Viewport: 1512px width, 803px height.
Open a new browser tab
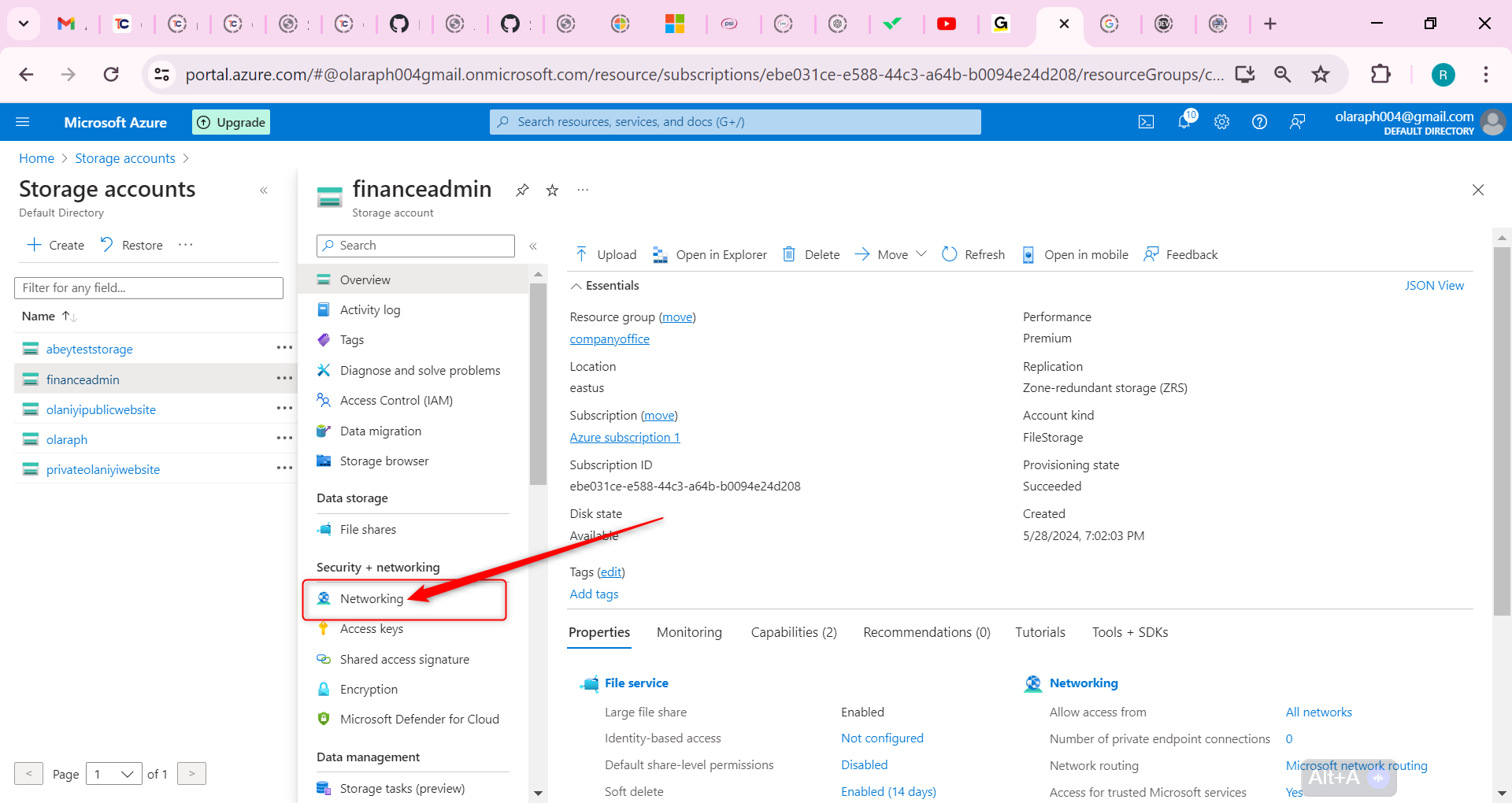coord(1270,24)
